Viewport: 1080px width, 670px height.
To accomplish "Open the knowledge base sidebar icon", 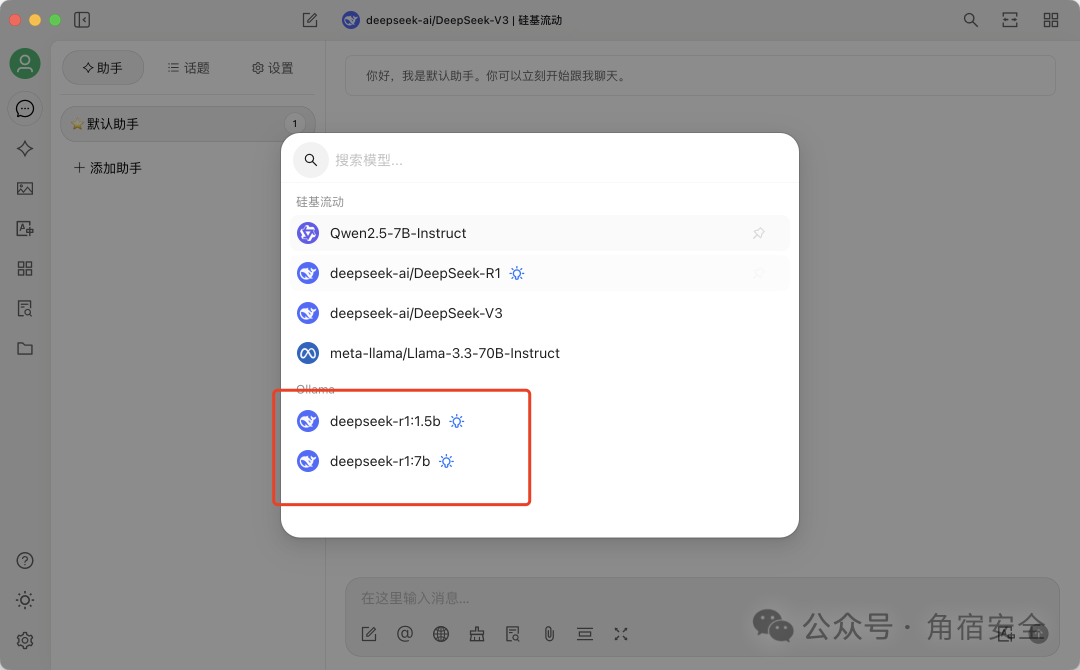I will coord(25,308).
